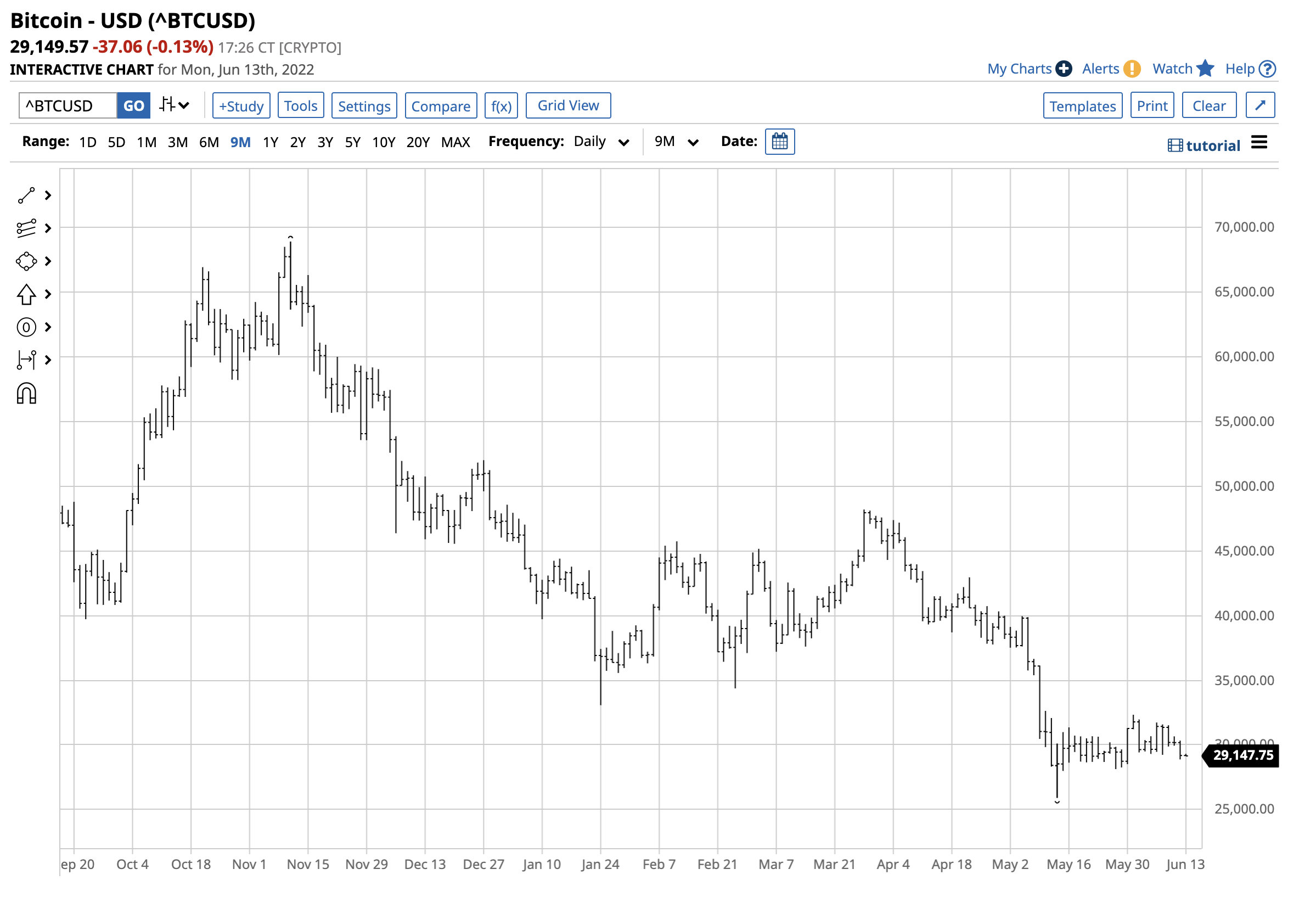Select the 1D range
The width and height of the screenshot is (1316, 897).
pyautogui.click(x=88, y=142)
